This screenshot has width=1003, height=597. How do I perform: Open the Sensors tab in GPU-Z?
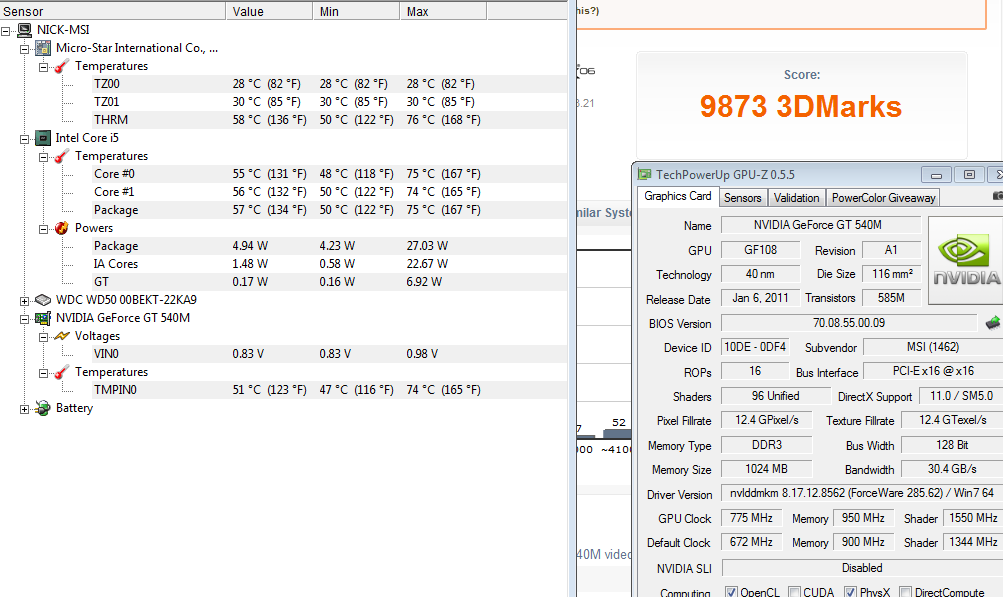click(743, 198)
